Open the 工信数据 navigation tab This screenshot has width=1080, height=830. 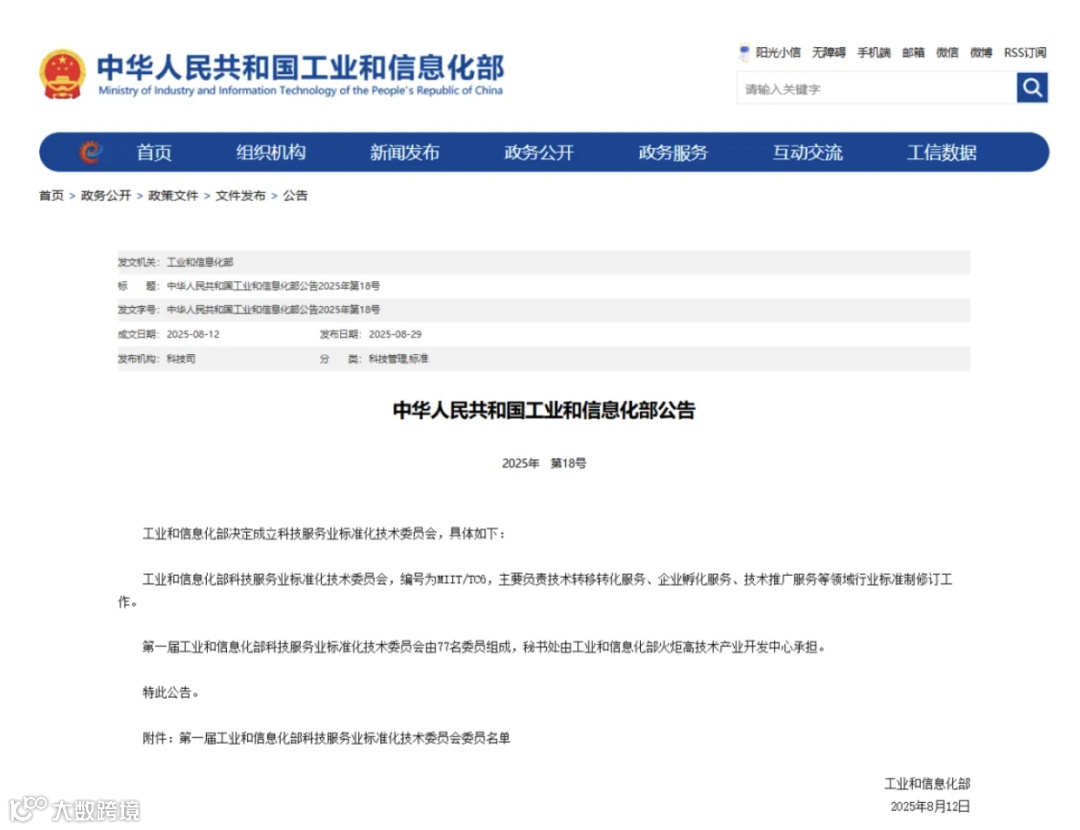point(942,152)
